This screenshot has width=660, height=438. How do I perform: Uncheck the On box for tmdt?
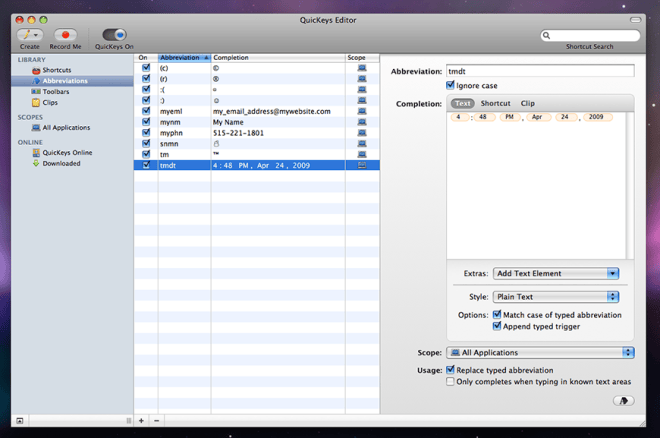point(146,165)
